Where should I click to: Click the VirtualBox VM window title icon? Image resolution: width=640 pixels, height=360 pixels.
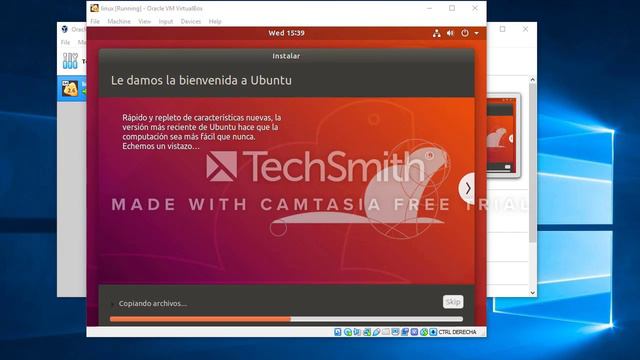click(x=94, y=8)
